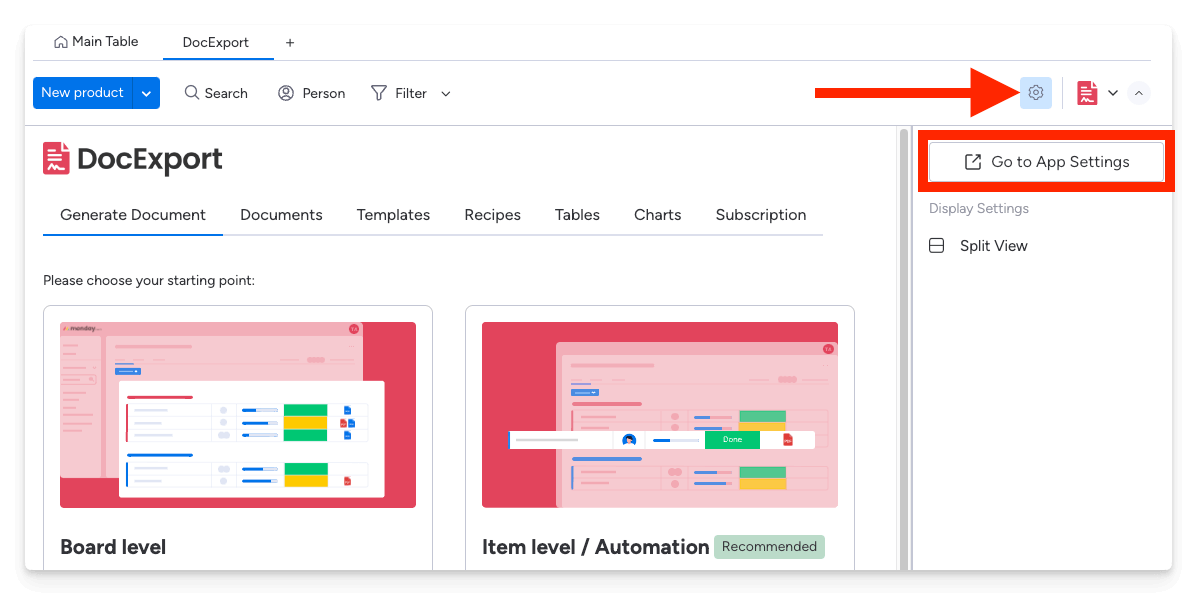This screenshot has width=1197, height=595.
Task: Select the Board level thumbnail image
Action: click(x=238, y=415)
